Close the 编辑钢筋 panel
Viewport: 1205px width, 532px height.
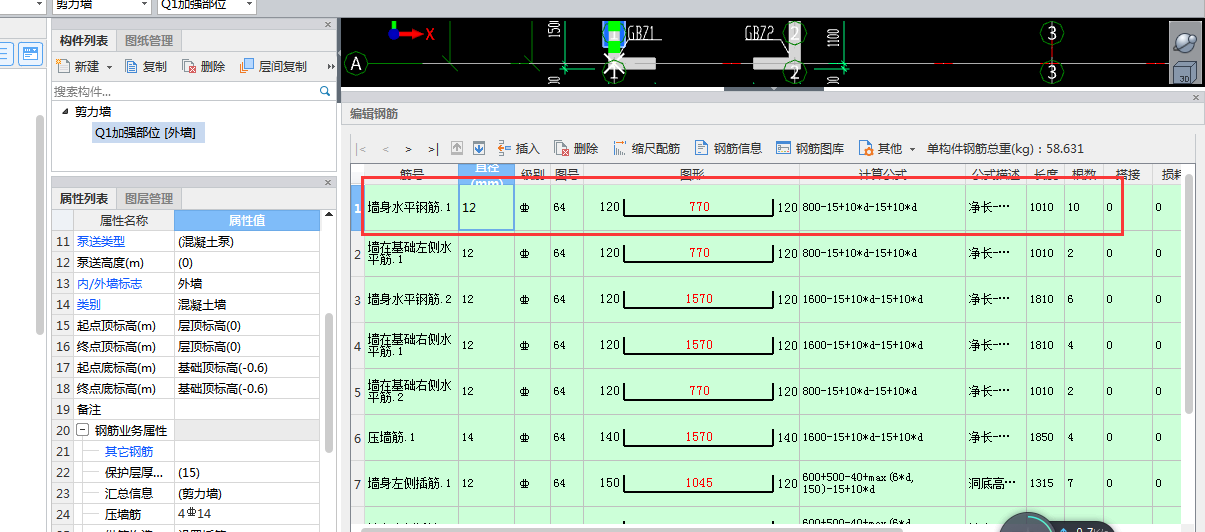pos(1196,97)
